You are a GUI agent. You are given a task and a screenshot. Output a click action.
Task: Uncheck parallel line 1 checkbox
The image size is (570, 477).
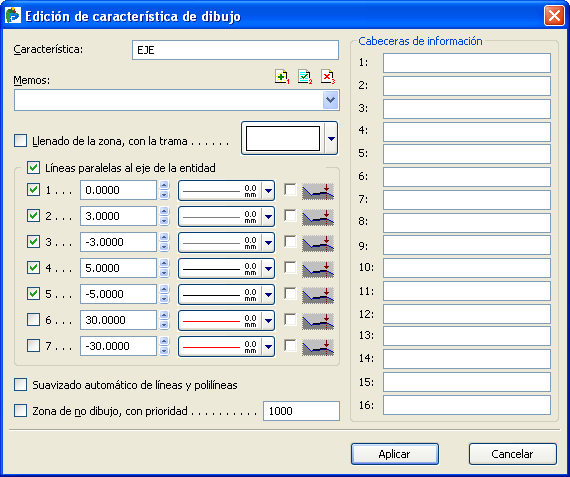click(33, 189)
